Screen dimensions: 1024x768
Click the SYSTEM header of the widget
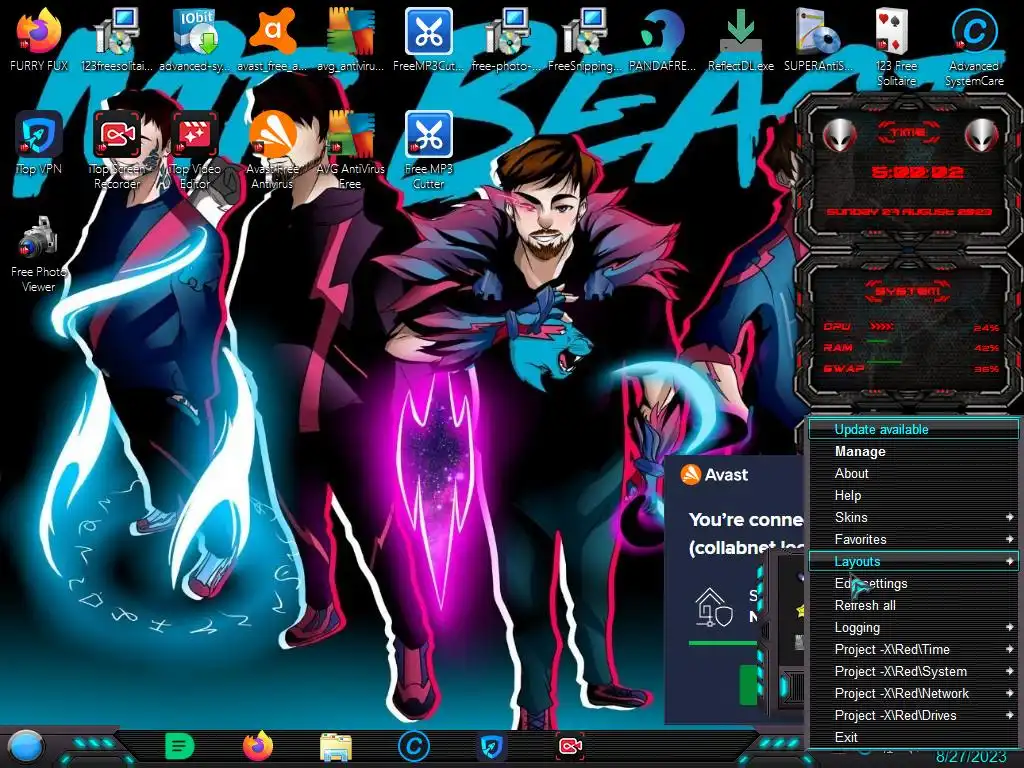coord(908,291)
